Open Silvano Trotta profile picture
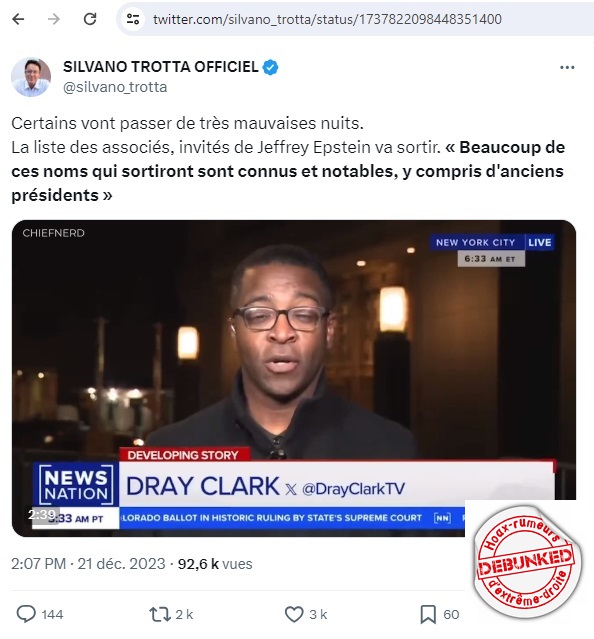Image resolution: width=594 pixels, height=639 pixels. (31, 77)
